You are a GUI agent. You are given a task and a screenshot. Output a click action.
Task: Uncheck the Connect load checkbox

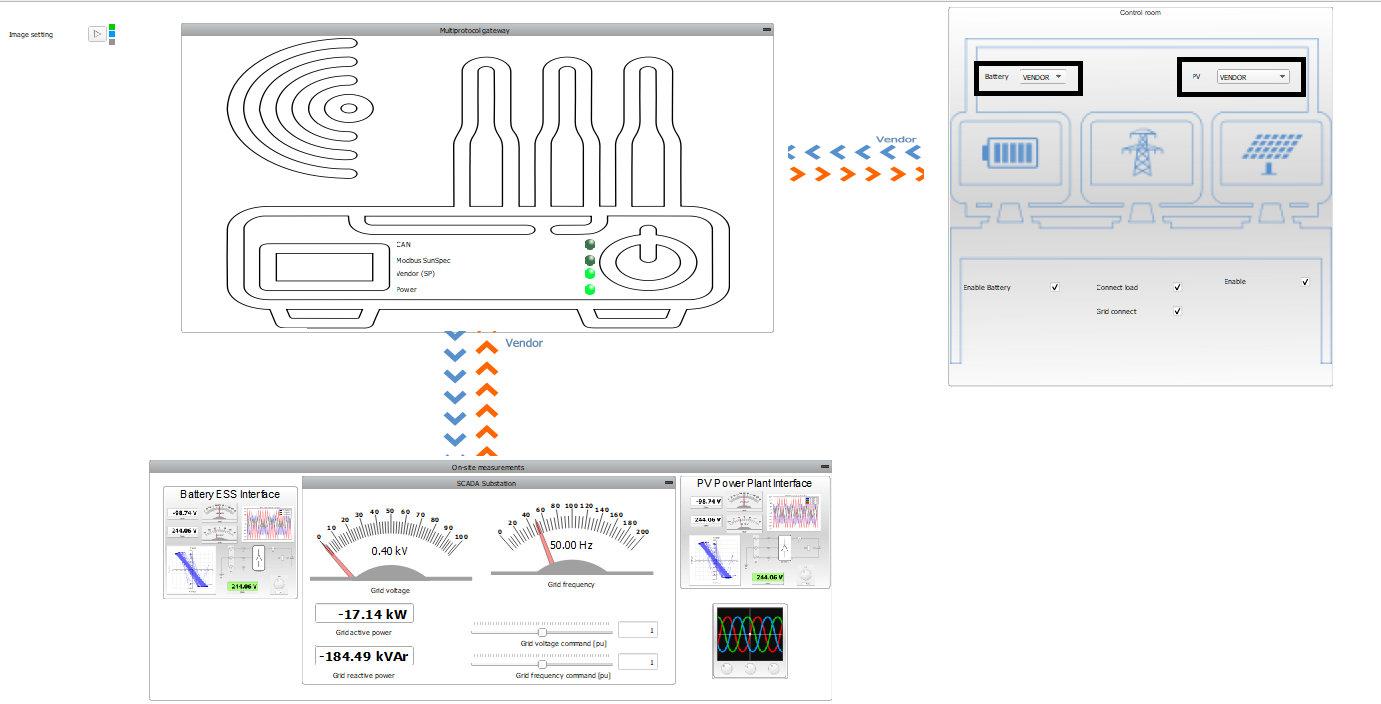tap(1177, 287)
